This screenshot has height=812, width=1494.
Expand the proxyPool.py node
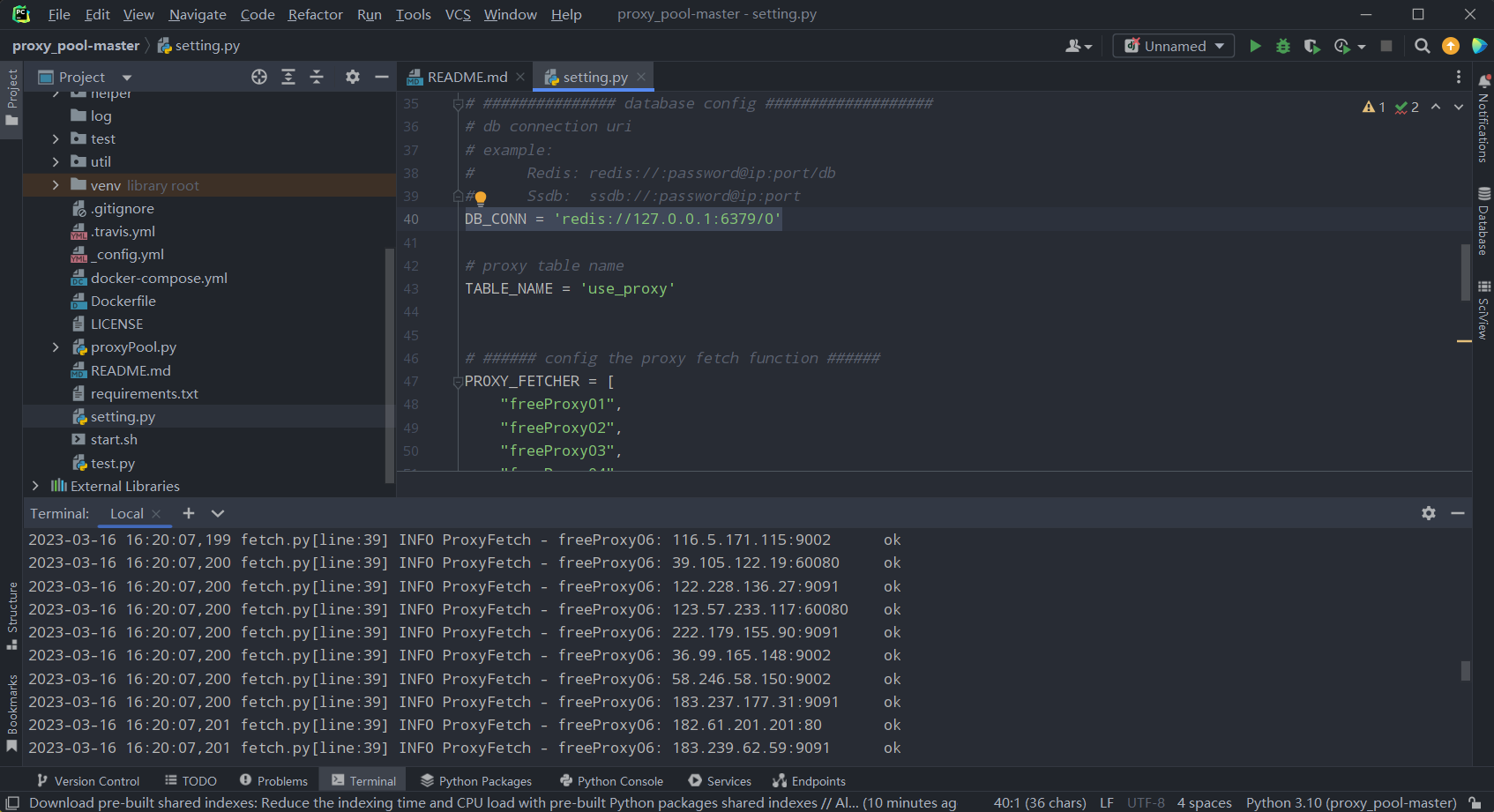click(56, 347)
